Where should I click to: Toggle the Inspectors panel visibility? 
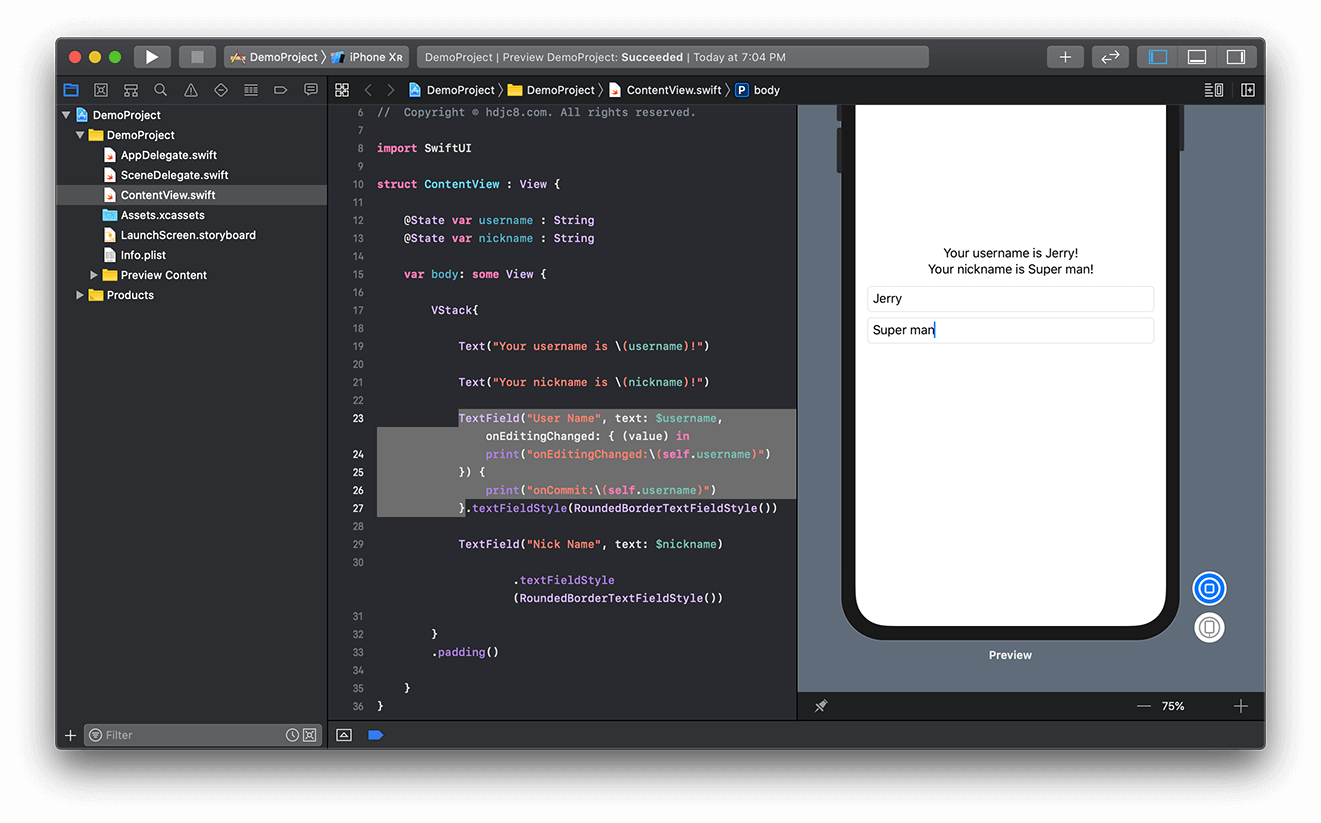[1236, 57]
